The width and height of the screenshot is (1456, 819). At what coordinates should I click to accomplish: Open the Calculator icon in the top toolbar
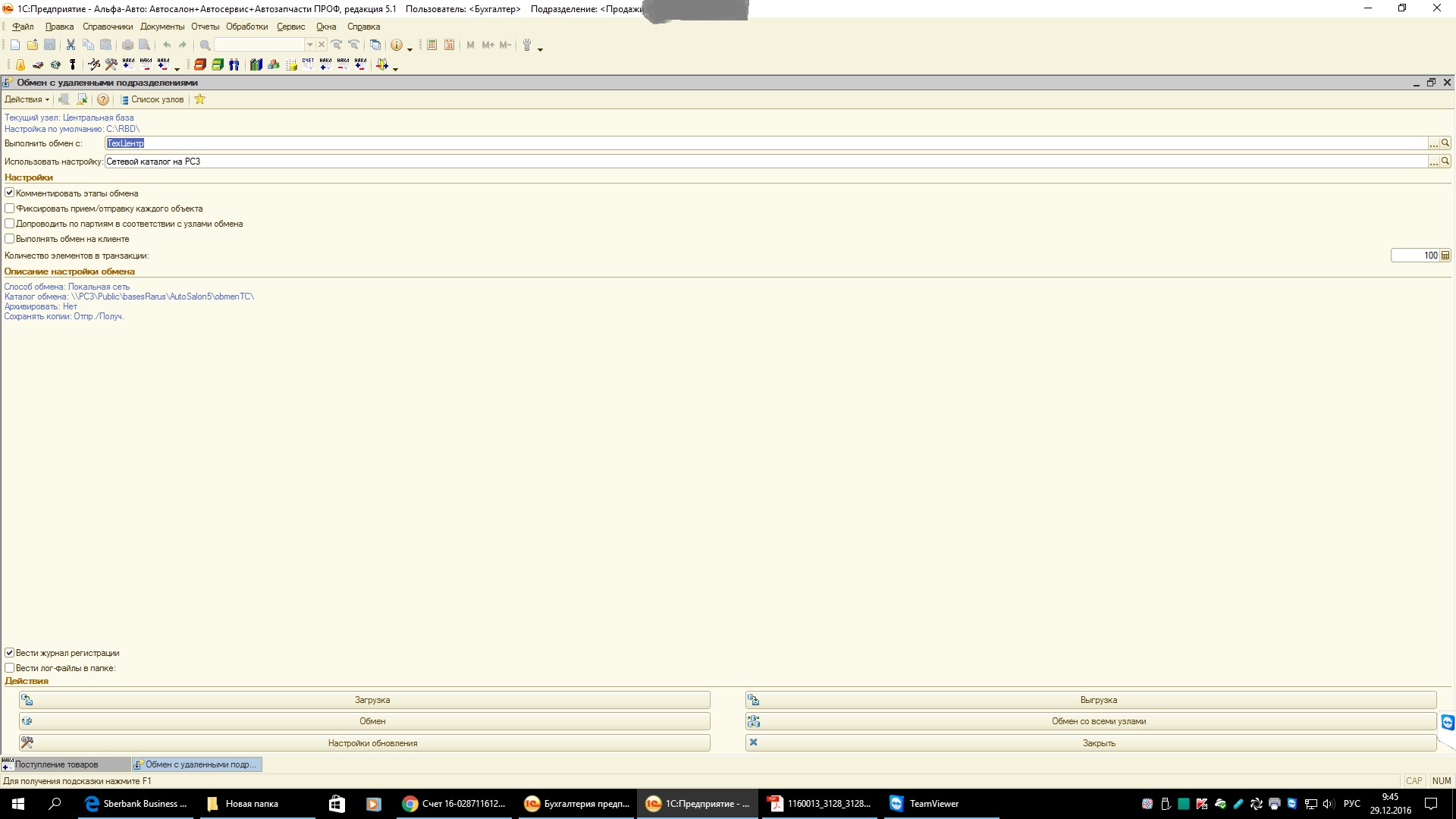coord(431,45)
